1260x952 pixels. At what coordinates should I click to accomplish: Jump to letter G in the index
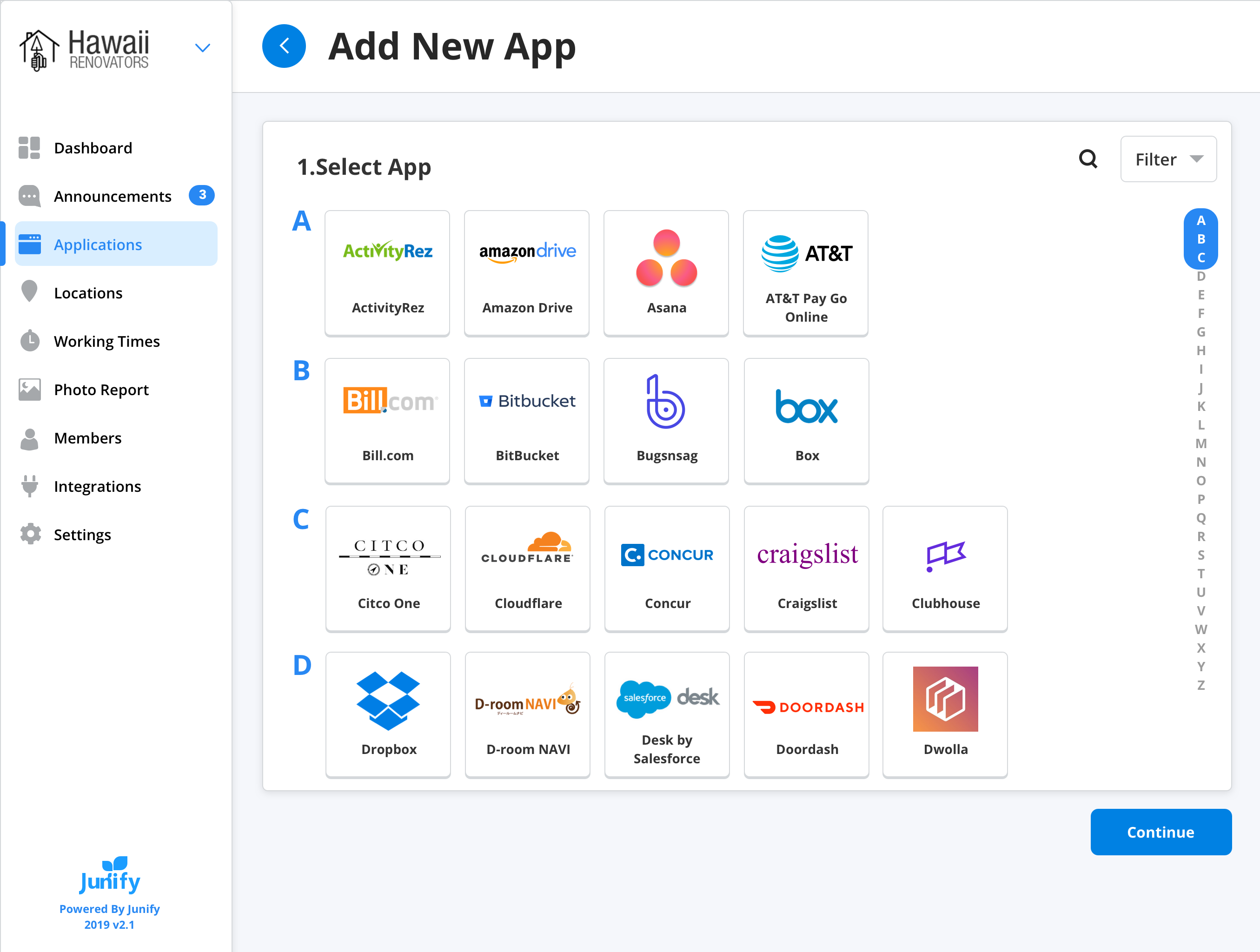pyautogui.click(x=1201, y=332)
